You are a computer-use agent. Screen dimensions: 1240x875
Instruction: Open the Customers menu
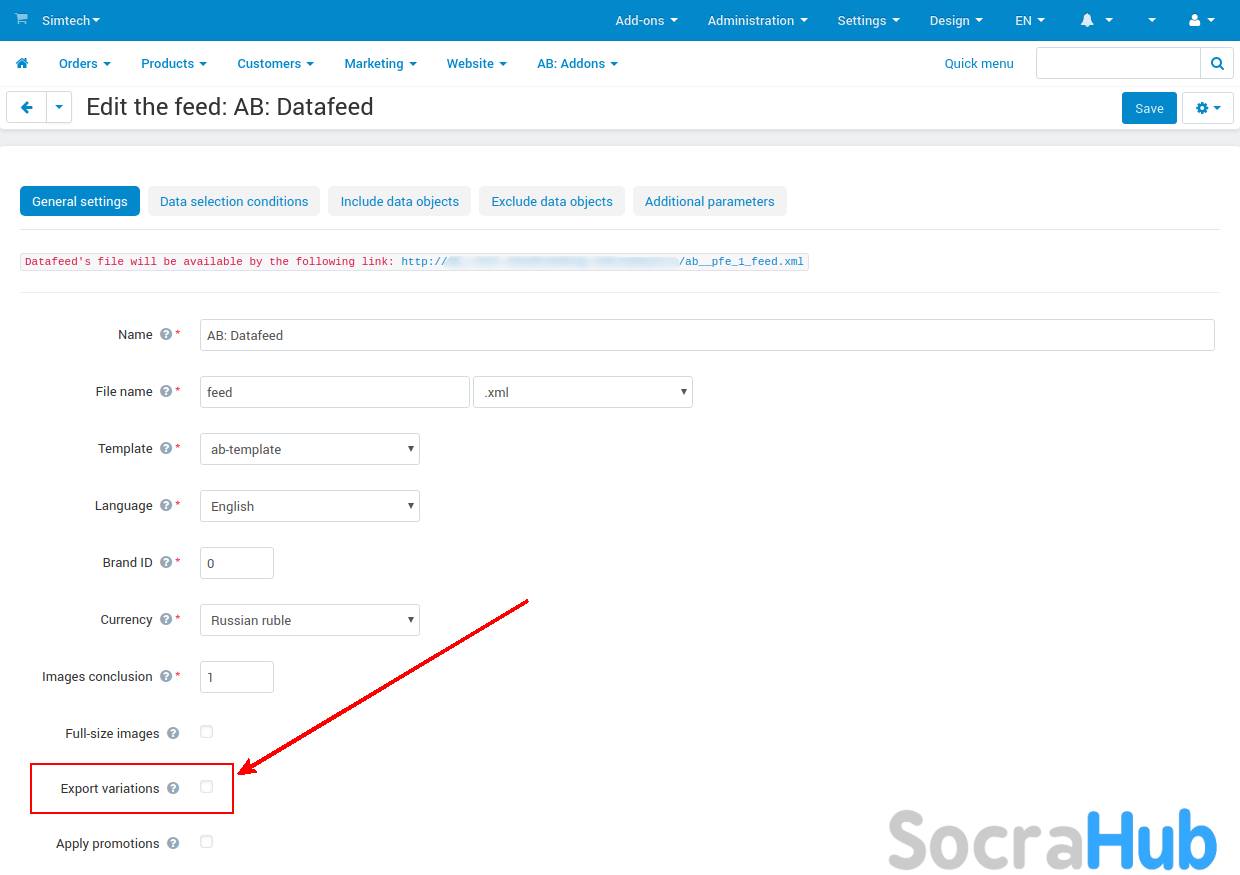276,63
